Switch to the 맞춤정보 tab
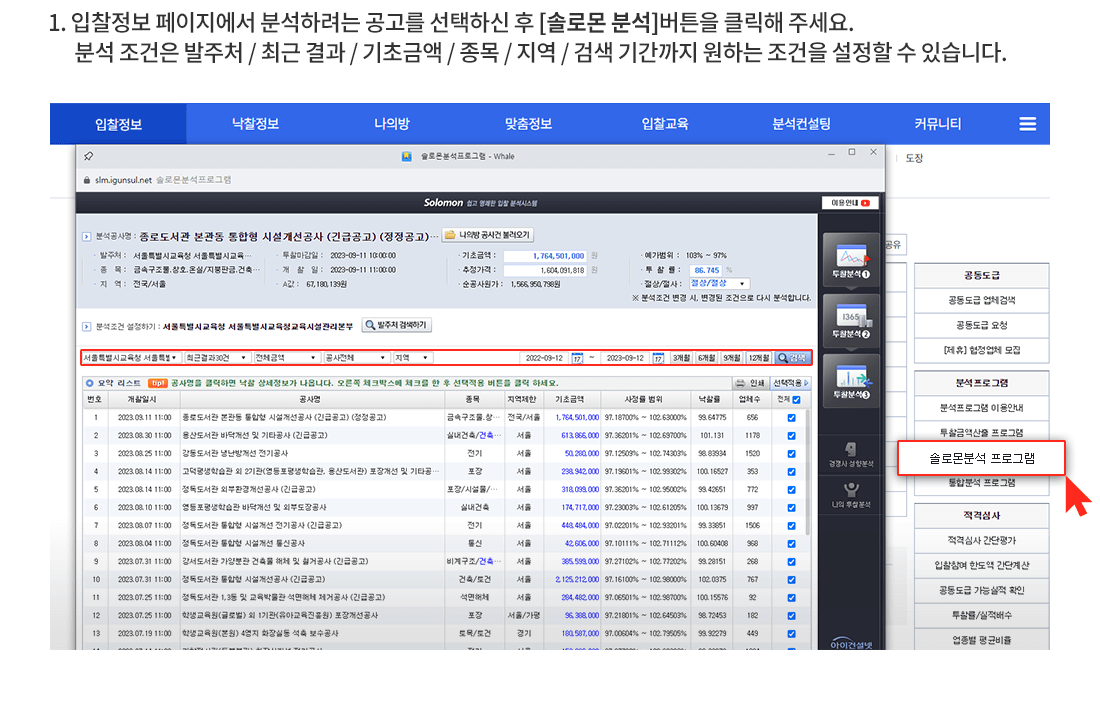This screenshot has height=720, width=1100. pyautogui.click(x=528, y=124)
